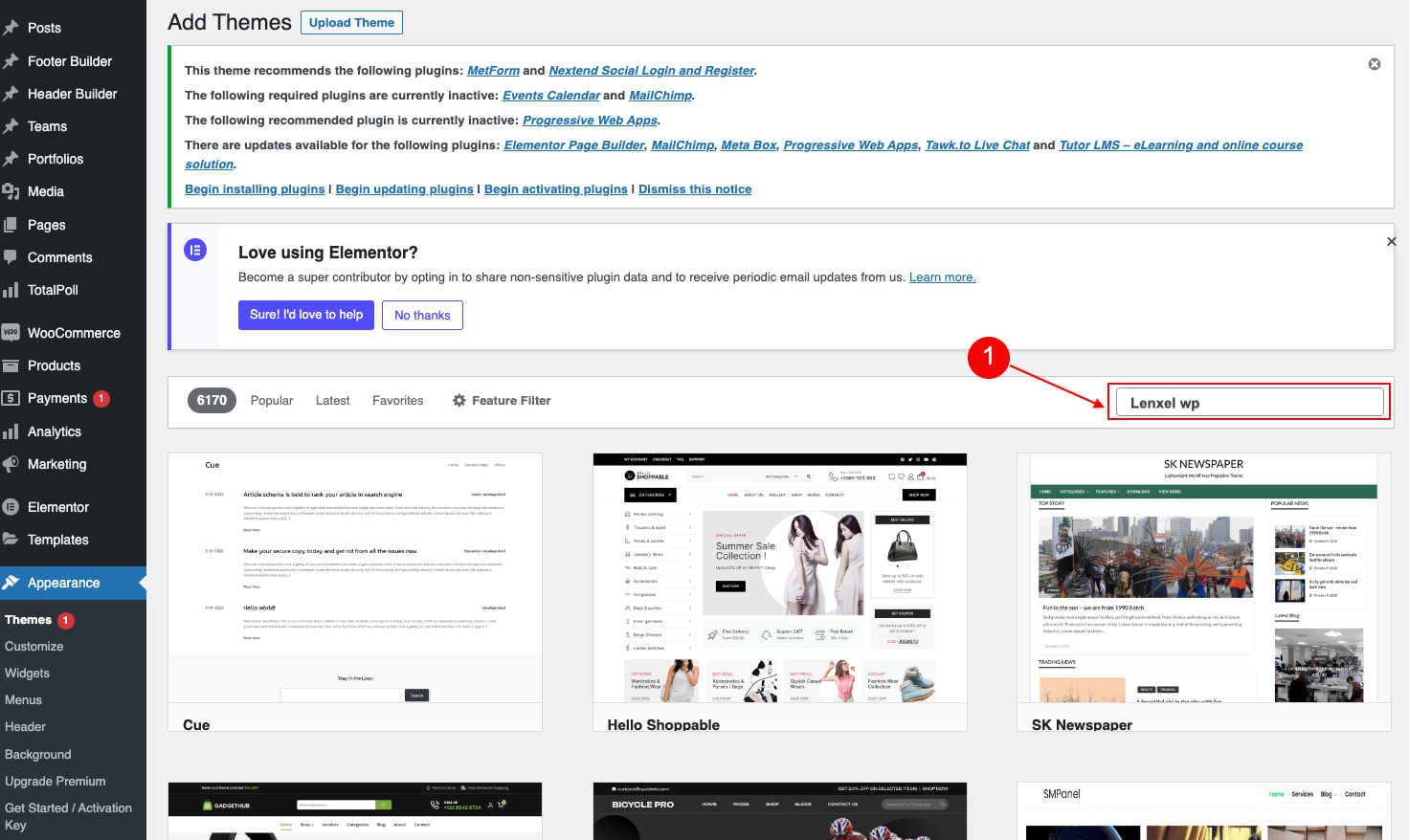This screenshot has height=840, width=1409.
Task: Click the WooCommerce logo icon
Action: [11, 333]
